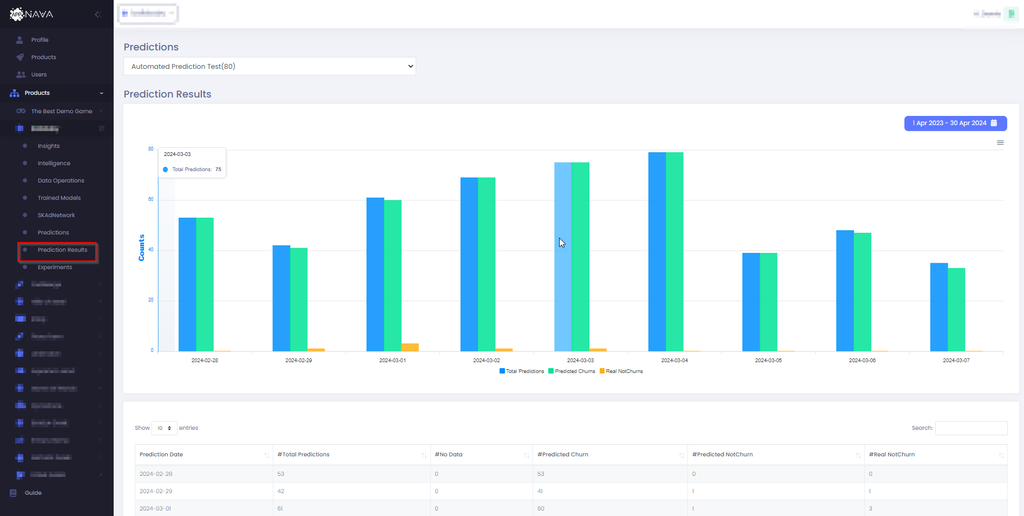Click the 2024-03-01 date cell in the table
The width and height of the screenshot is (1024, 516).
(x=204, y=508)
